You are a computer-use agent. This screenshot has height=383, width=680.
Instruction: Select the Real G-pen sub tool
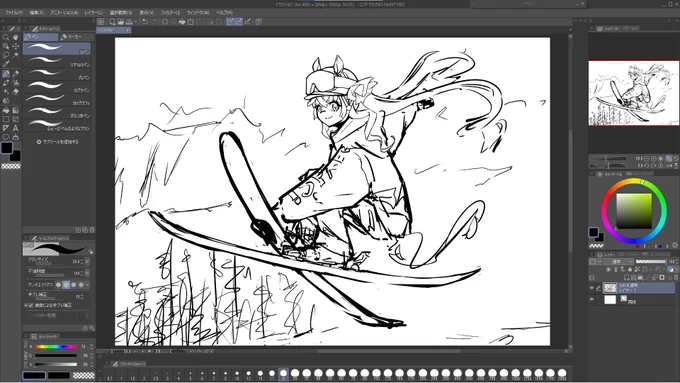click(57, 61)
